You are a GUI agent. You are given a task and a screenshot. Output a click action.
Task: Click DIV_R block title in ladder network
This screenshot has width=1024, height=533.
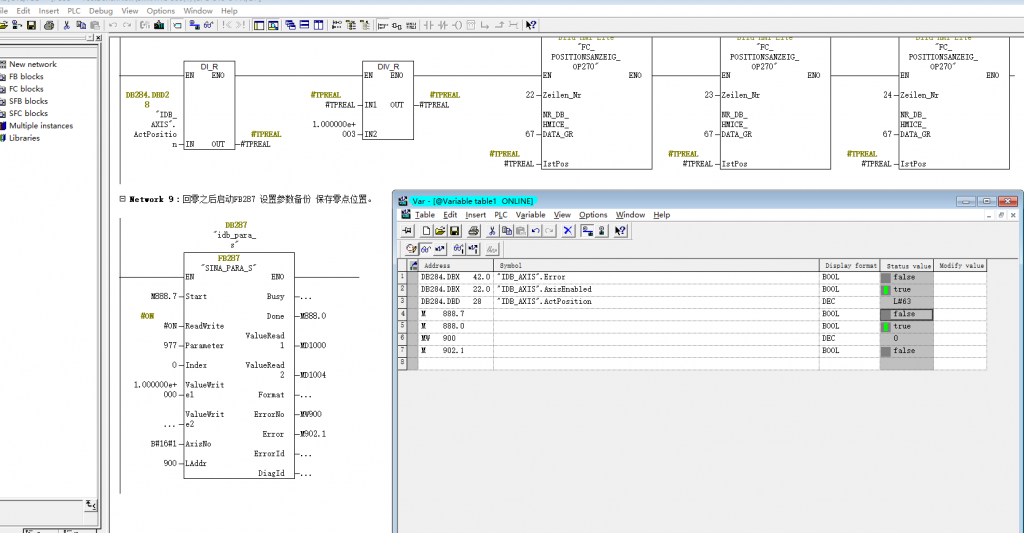pyautogui.click(x=387, y=67)
